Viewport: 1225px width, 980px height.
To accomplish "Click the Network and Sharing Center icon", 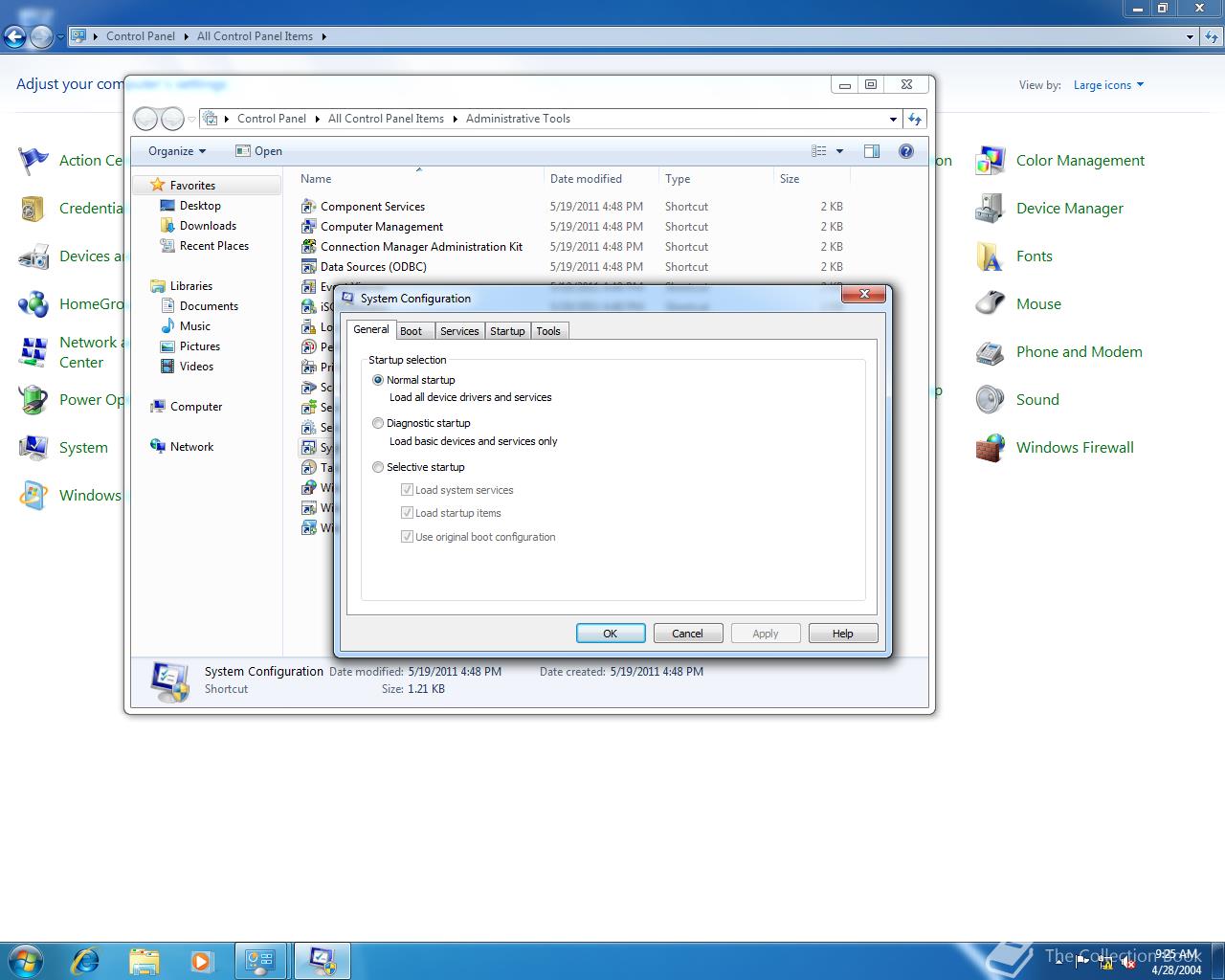I will point(33,352).
